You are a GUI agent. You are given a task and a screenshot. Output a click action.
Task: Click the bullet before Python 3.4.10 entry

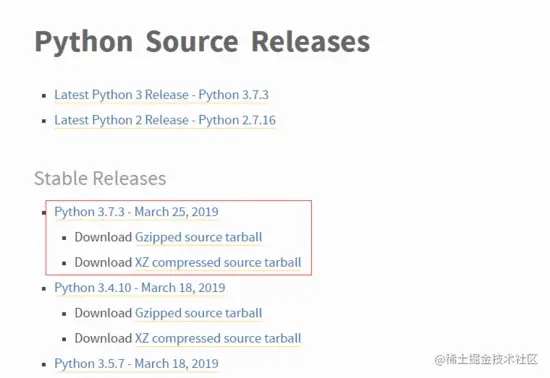[x=44, y=289]
